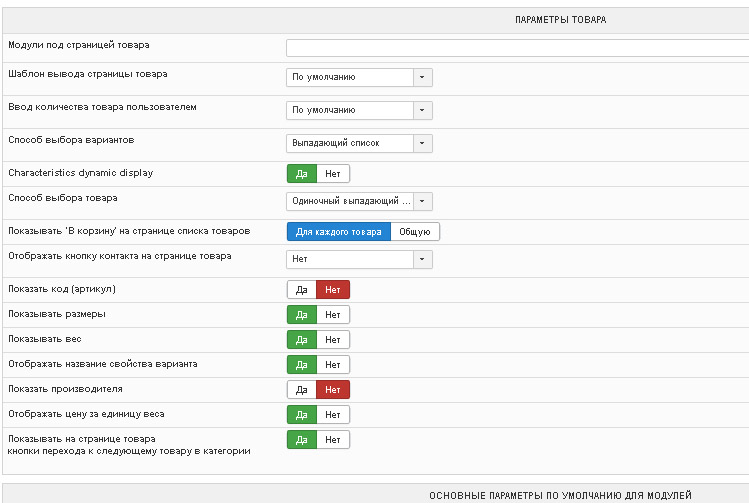
Task: Enable 'Показать код (артикул)' with 'Да'
Action: (301, 290)
